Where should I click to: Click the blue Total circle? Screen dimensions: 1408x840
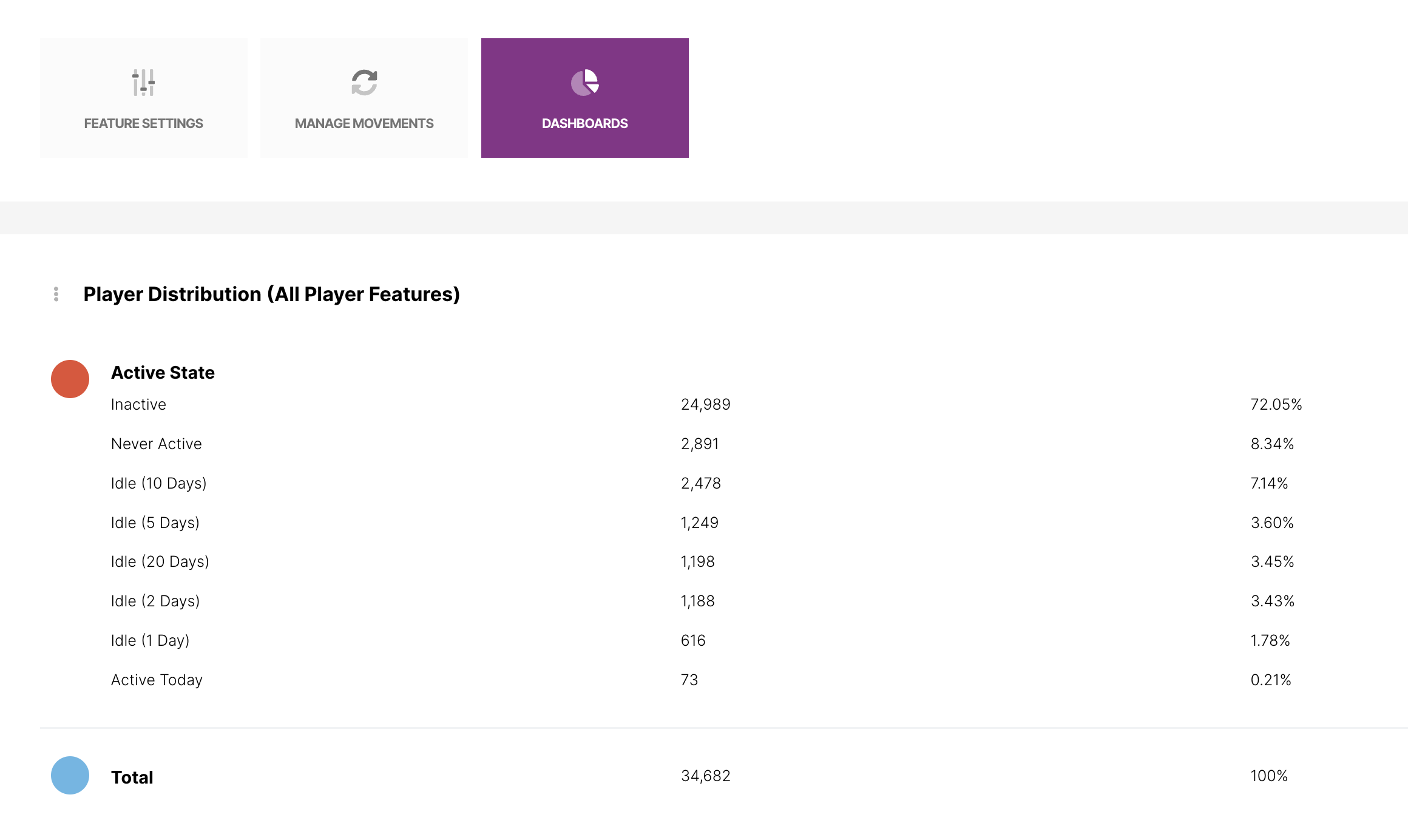(x=70, y=775)
